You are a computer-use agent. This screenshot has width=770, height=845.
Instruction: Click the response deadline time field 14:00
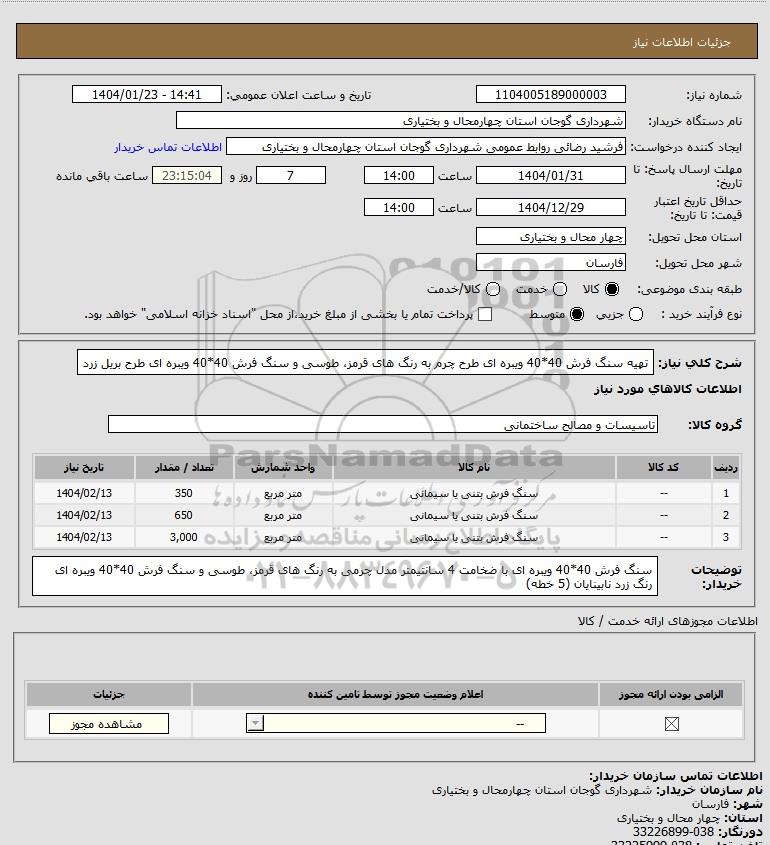(x=399, y=175)
